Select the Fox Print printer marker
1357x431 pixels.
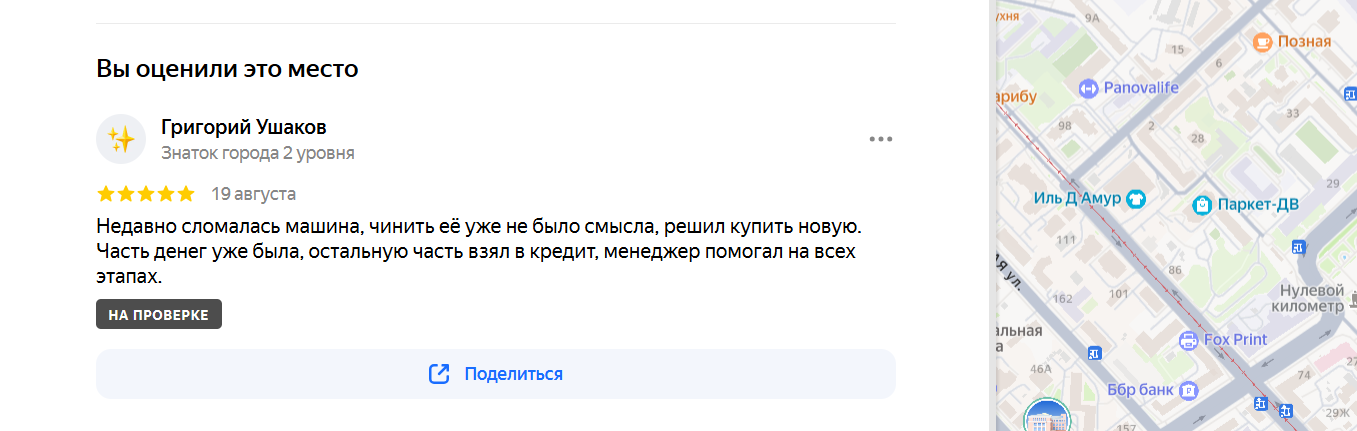(x=1189, y=340)
